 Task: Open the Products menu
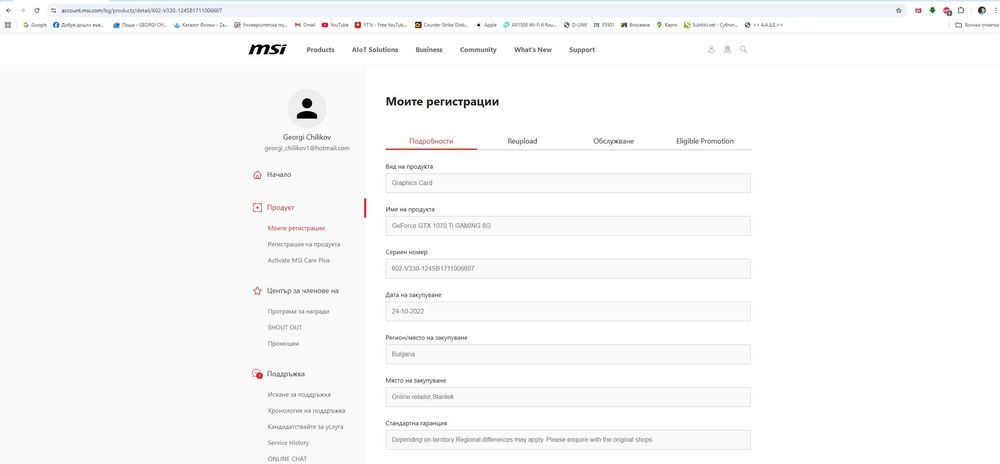coord(320,50)
